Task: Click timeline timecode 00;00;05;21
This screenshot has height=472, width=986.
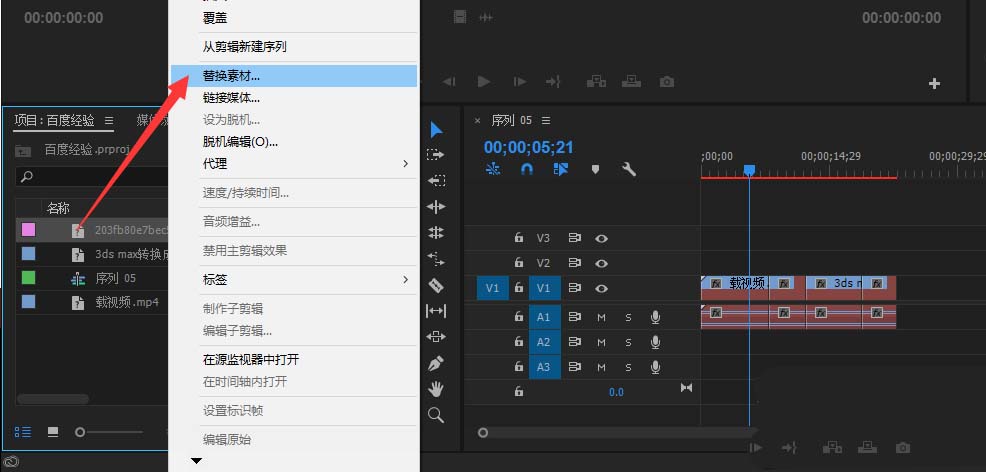Action: click(528, 148)
